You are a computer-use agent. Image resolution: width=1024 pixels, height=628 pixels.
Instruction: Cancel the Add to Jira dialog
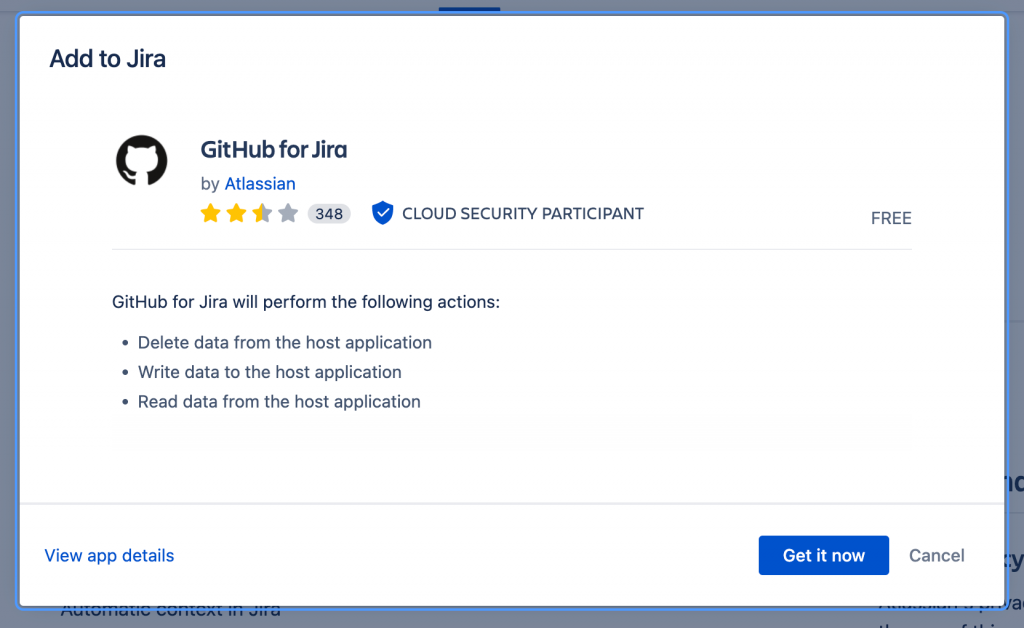point(936,556)
